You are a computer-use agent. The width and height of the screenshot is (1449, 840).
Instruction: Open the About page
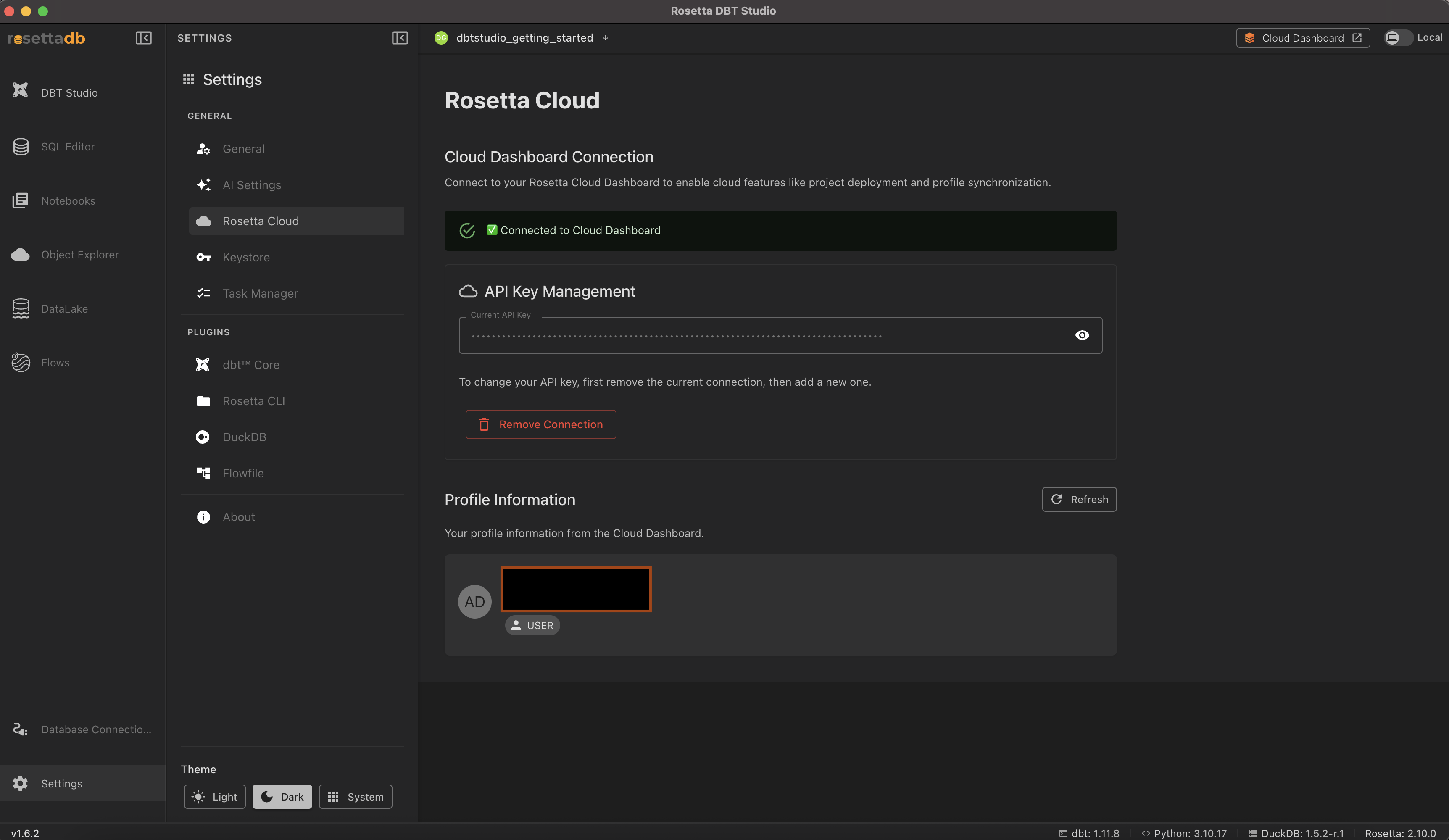[x=296, y=517]
